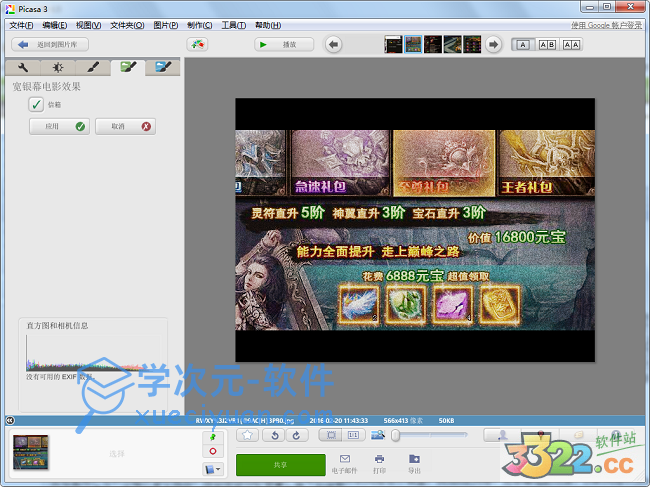This screenshot has width=650, height=487.
Task: Click the histogram graph area
Action: [x=93, y=353]
